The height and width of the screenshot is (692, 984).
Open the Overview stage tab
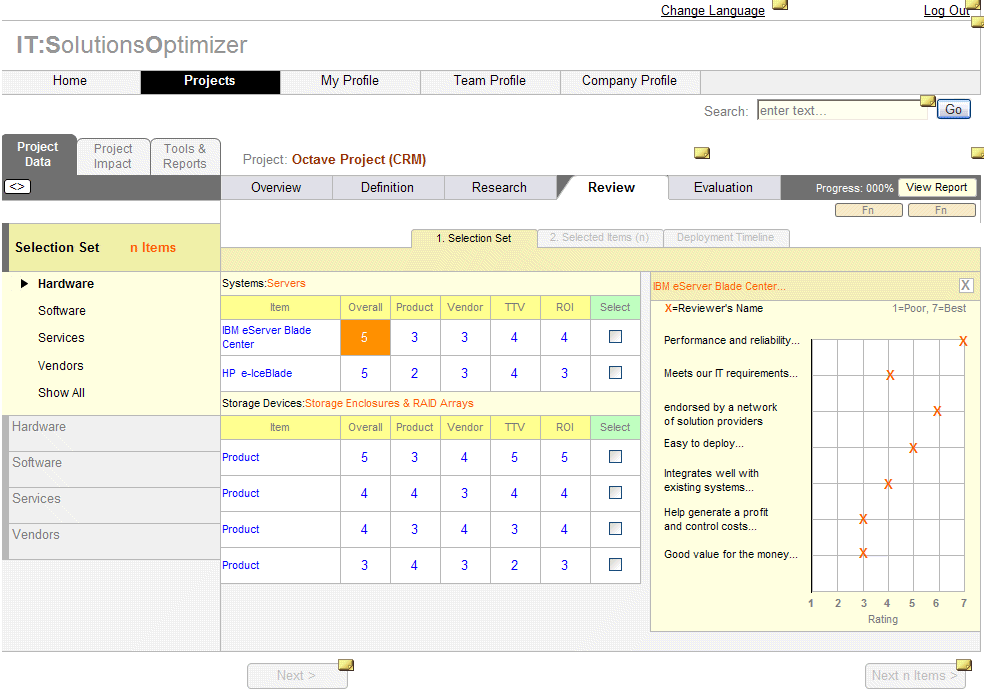(276, 188)
